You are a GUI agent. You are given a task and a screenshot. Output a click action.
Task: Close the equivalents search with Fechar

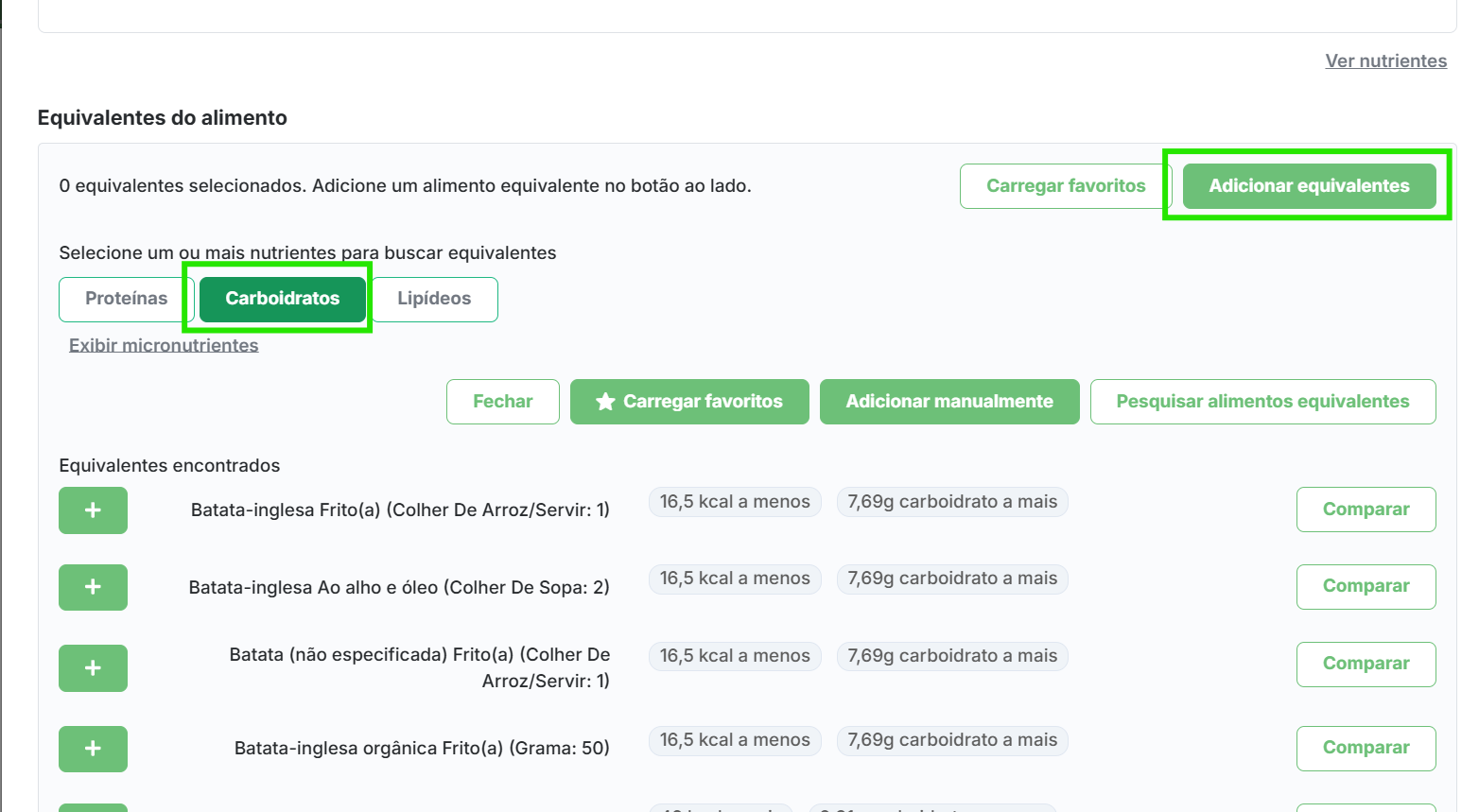point(502,402)
